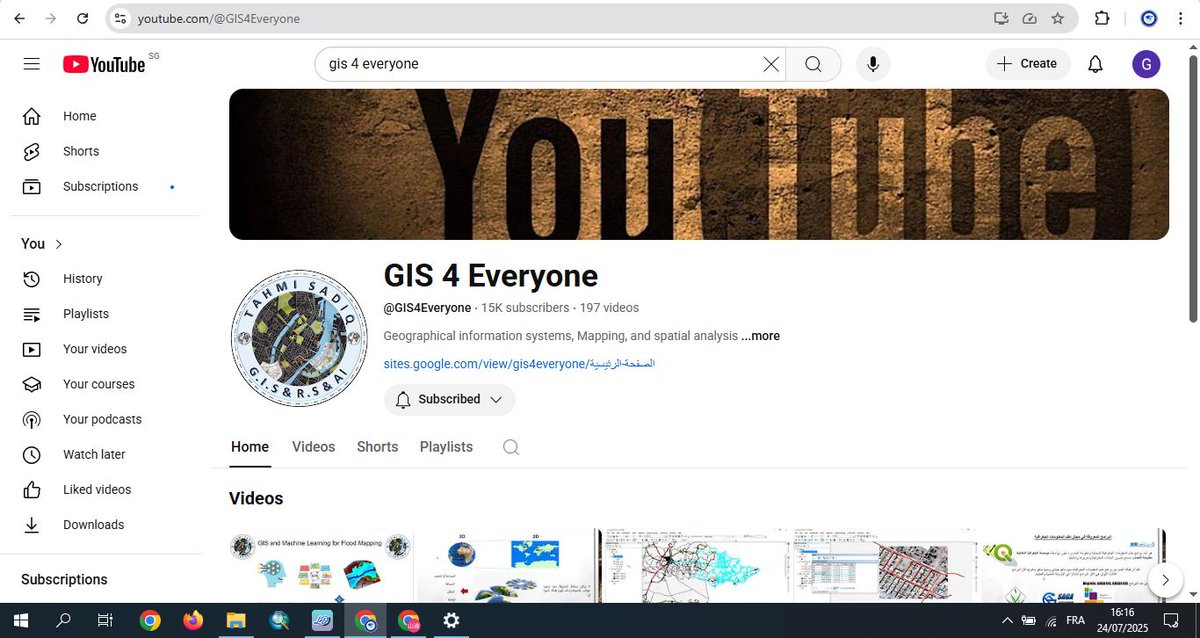Reload the page
The height and width of the screenshot is (638, 1200).
tap(82, 18)
